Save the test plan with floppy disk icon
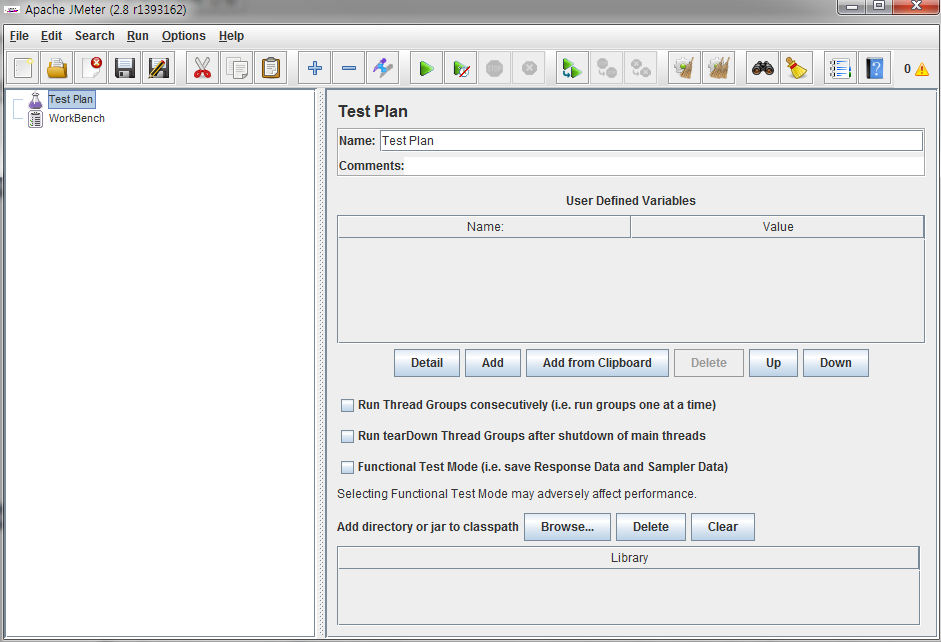The width and height of the screenshot is (941, 642). (x=125, y=68)
